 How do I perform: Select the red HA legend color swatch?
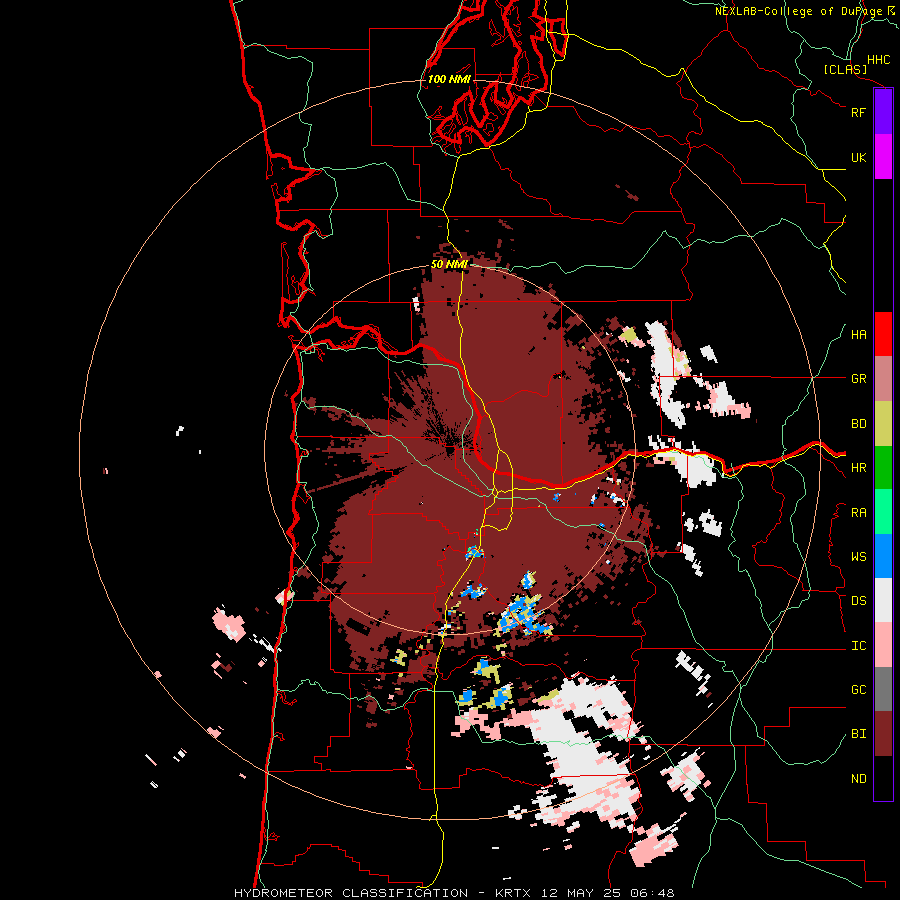click(x=883, y=334)
